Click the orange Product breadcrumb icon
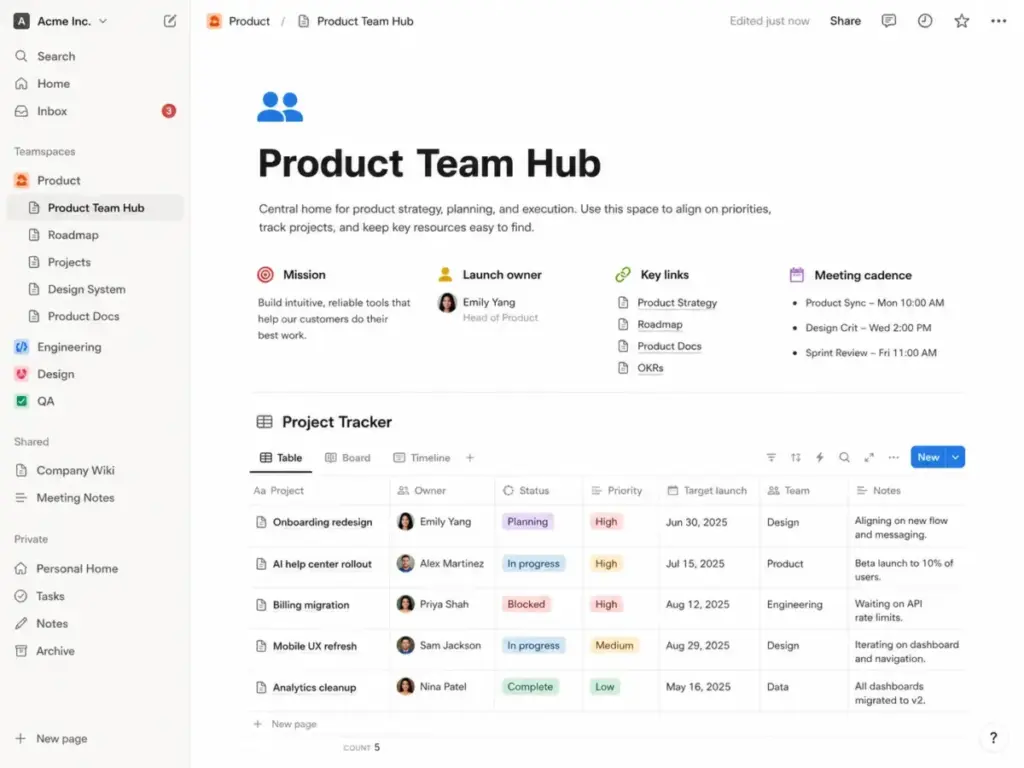 214,21
